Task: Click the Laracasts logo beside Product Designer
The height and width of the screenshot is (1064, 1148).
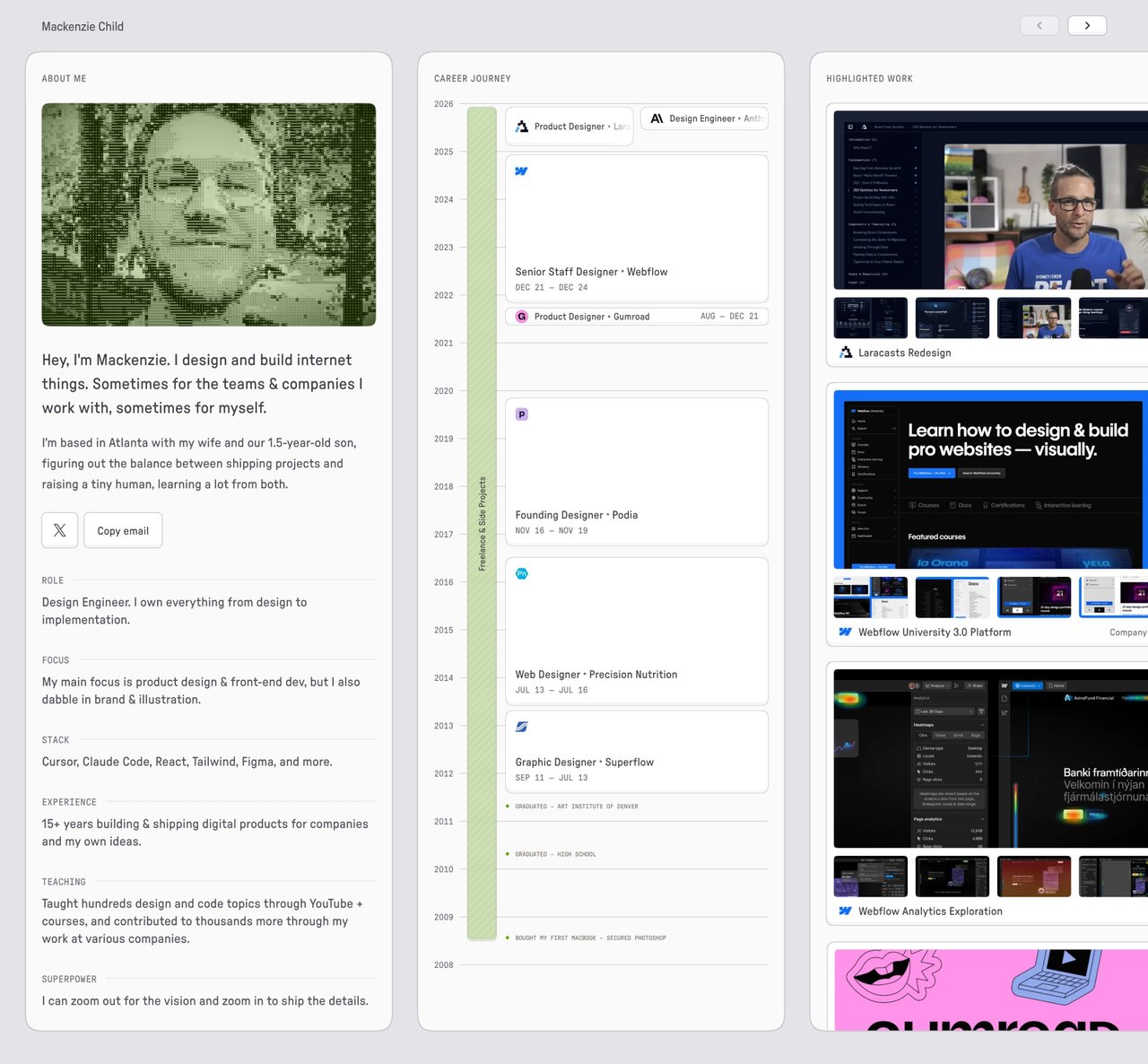Action: tap(522, 126)
